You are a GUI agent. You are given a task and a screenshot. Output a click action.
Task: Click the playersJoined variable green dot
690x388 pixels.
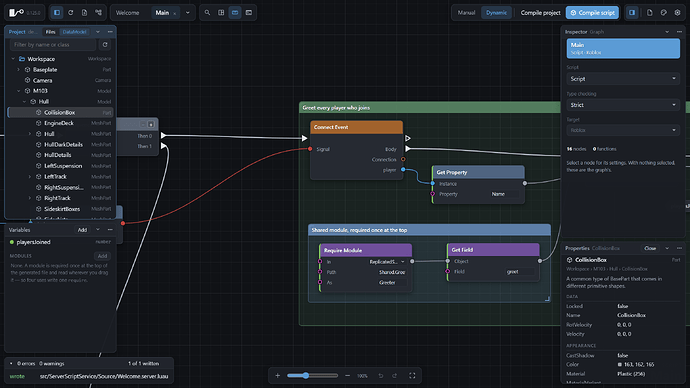(12, 242)
